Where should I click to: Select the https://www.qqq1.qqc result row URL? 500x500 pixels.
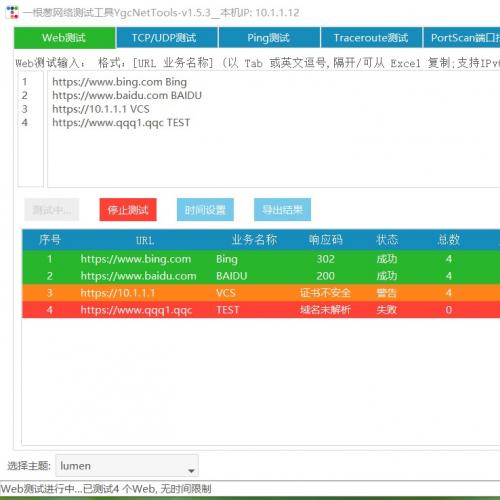[136, 310]
